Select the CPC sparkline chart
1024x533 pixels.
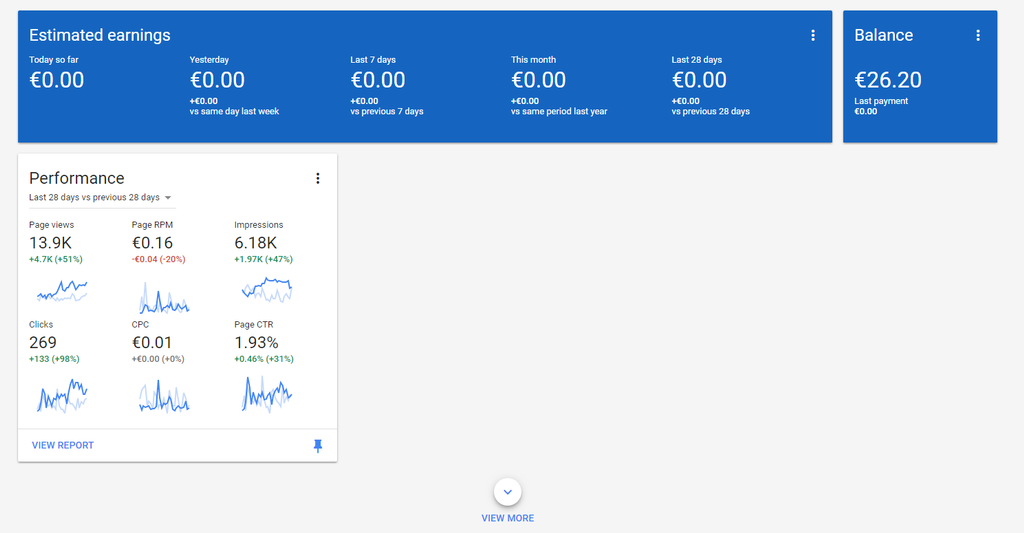pyautogui.click(x=164, y=396)
